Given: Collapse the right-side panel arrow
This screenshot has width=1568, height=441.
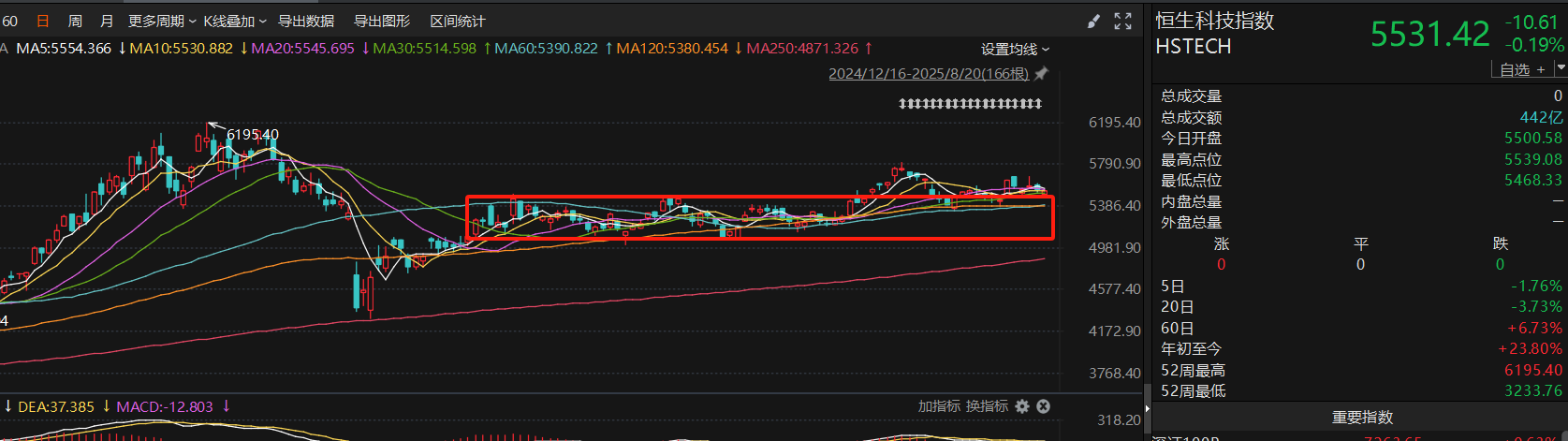Looking at the screenshot, I should tap(1147, 407).
